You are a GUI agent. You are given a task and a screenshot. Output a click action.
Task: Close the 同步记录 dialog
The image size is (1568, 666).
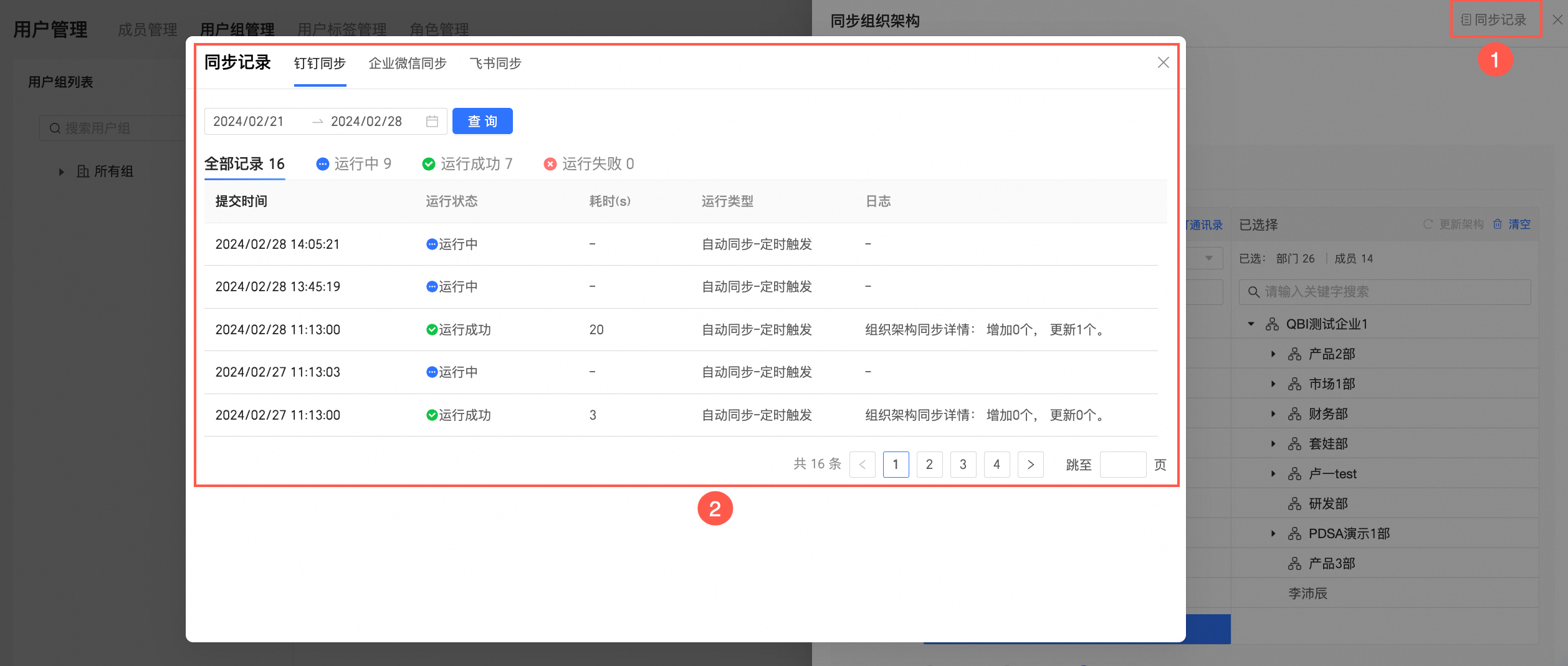(1163, 62)
